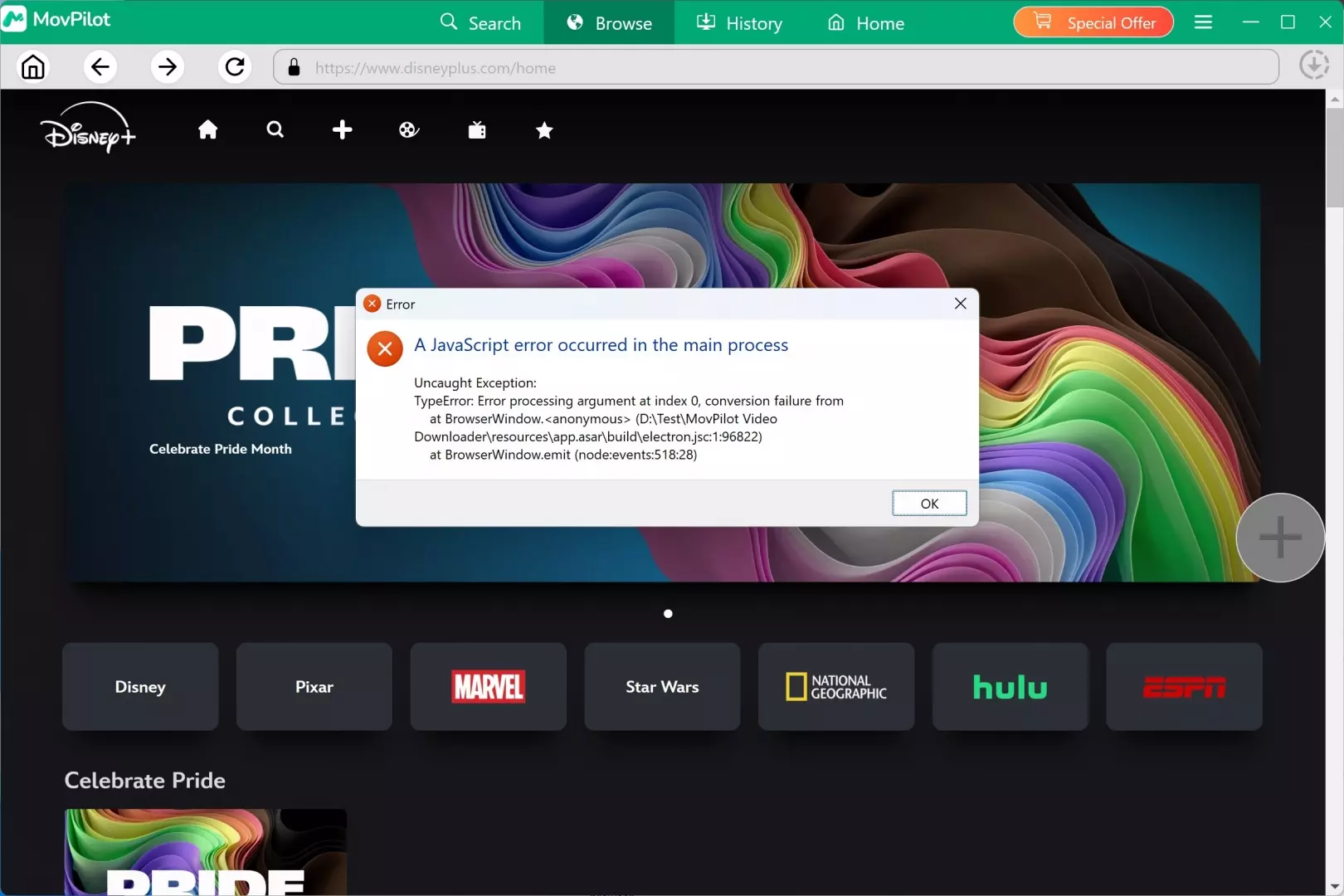The image size is (1344, 896).
Task: Open the Disney brand tile
Action: [140, 687]
